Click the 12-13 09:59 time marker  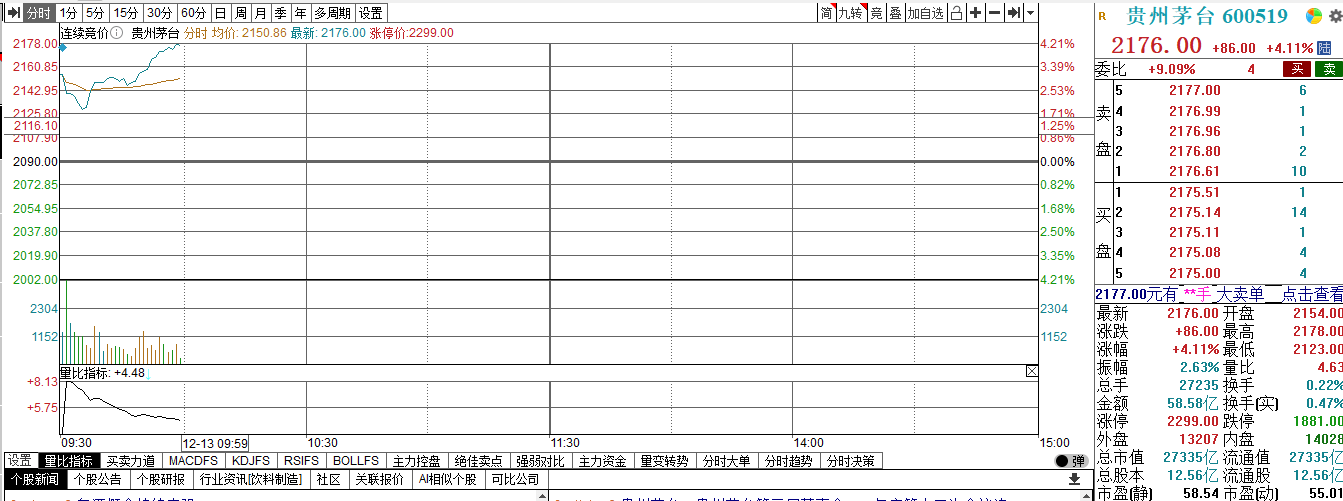[x=215, y=442]
